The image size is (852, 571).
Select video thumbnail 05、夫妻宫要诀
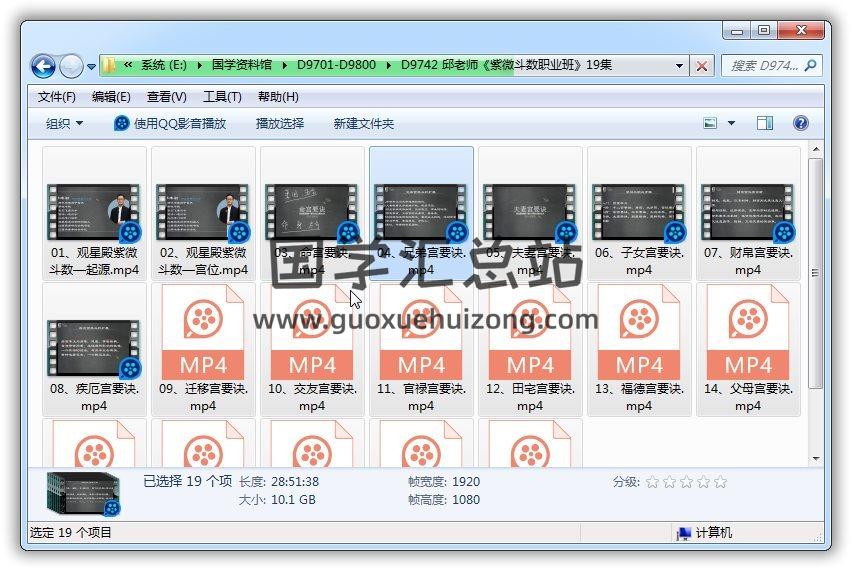(x=530, y=212)
